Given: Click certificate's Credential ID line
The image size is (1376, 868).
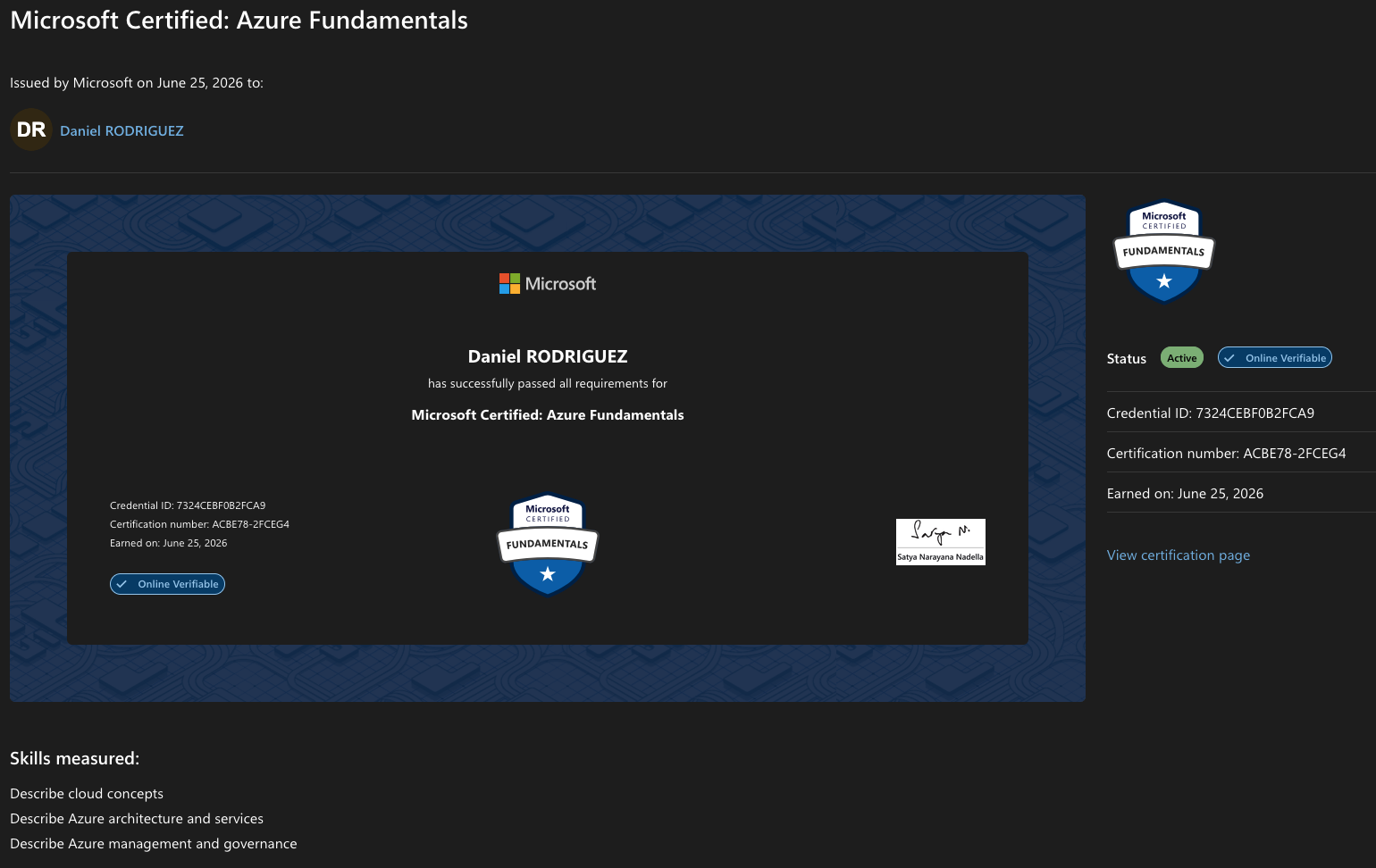Looking at the screenshot, I should pos(188,505).
